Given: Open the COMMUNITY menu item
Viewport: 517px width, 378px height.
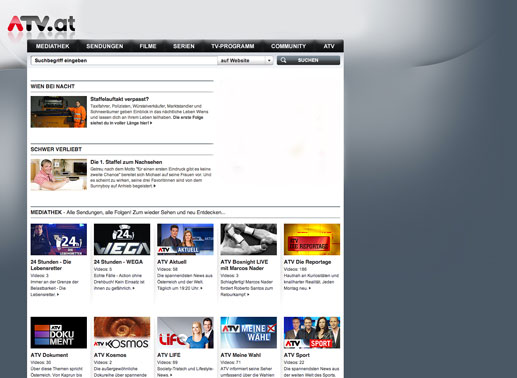Looking at the screenshot, I should click(288, 46).
